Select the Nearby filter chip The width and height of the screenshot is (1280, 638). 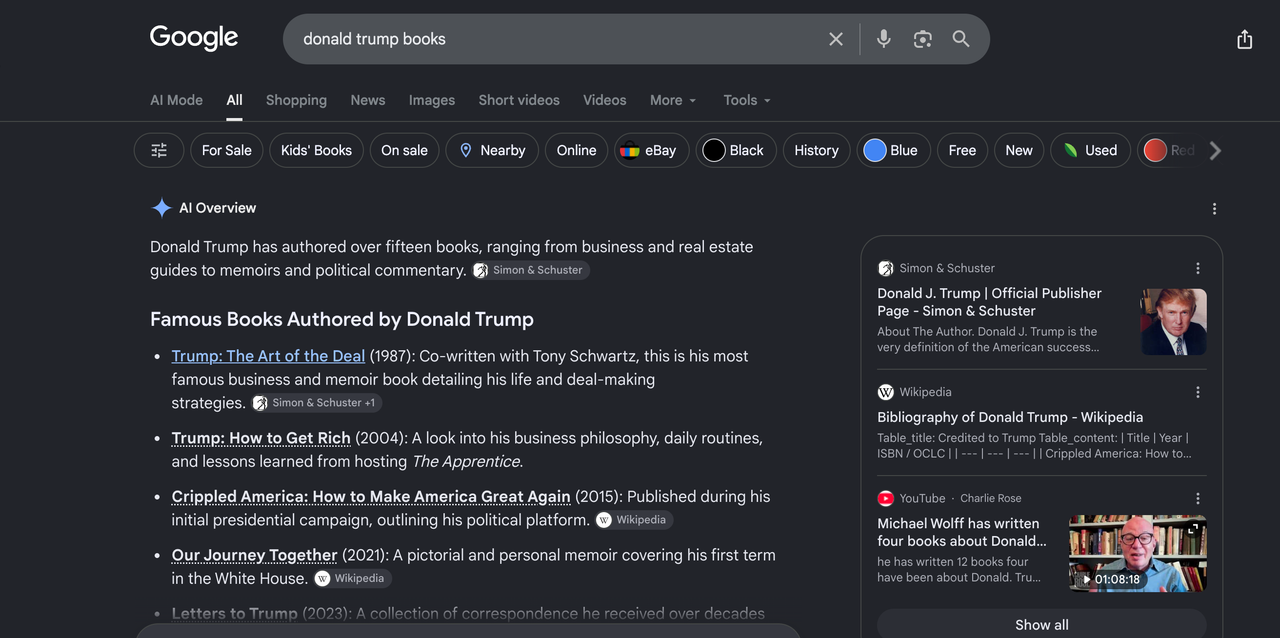click(x=492, y=150)
